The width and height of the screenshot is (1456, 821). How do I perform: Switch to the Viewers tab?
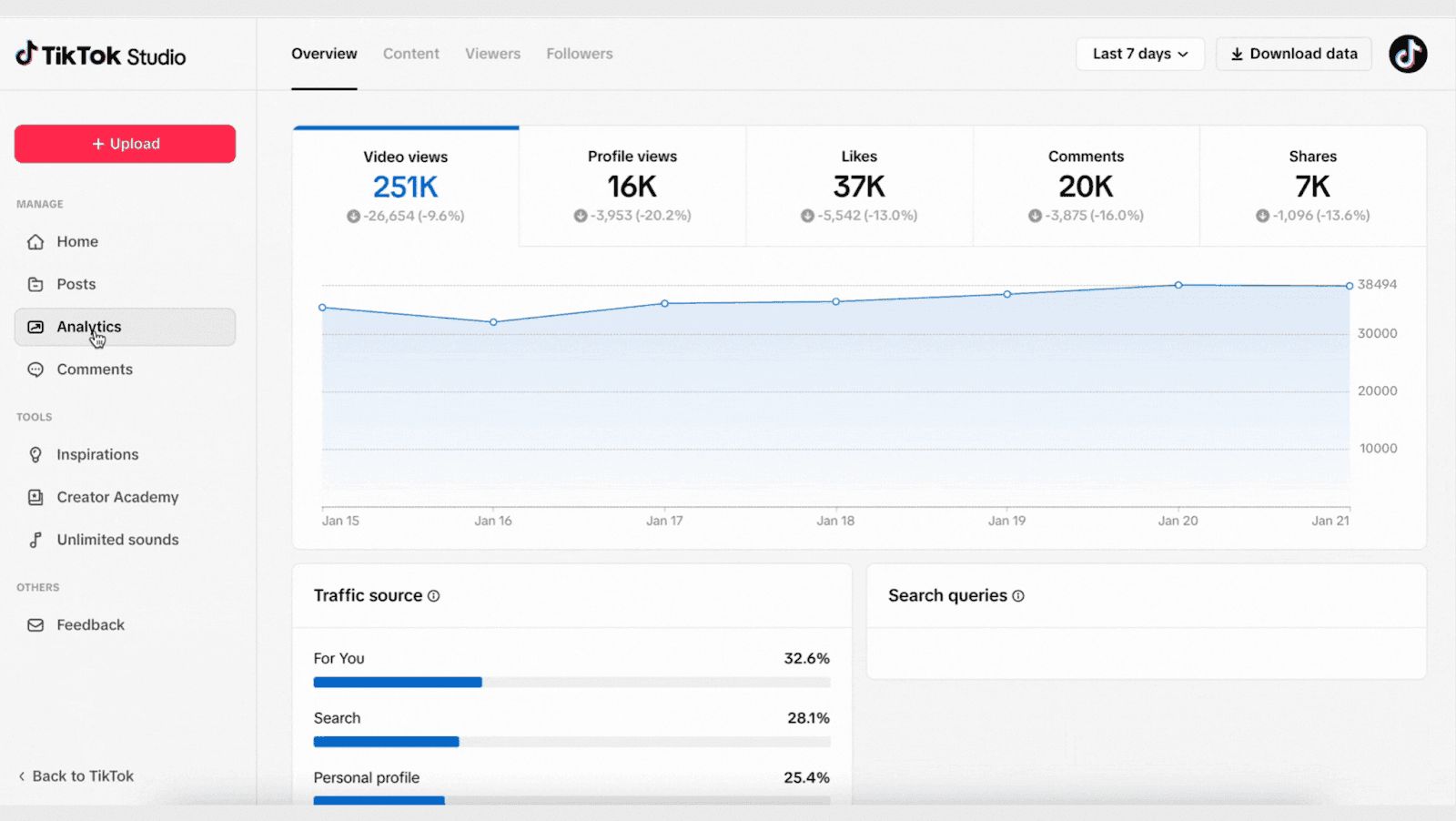[492, 54]
